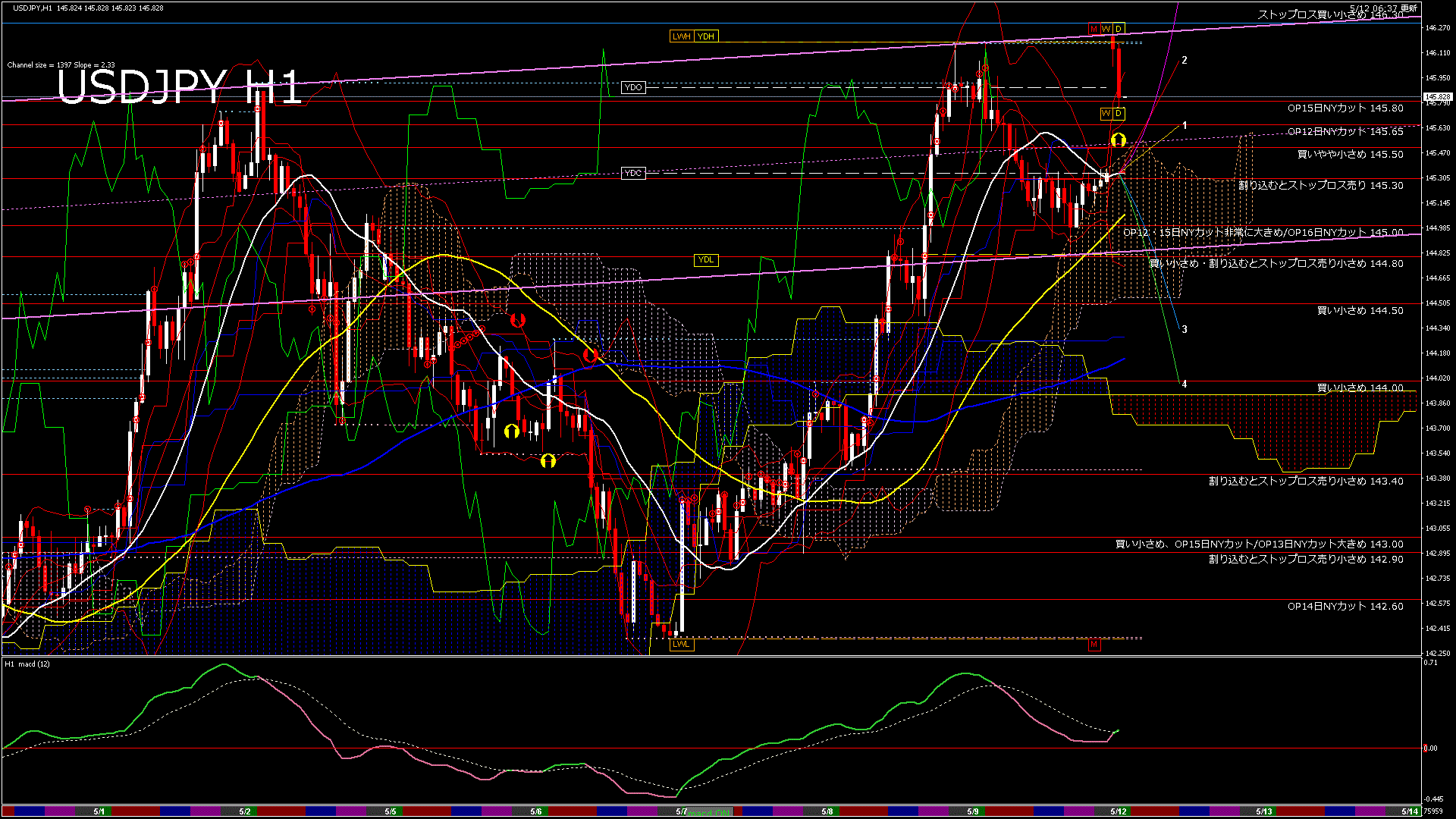Image resolution: width=1456 pixels, height=819 pixels.
Task: Click the 'OP14日NYカット 142.60' annotation
Action: 1345,607
